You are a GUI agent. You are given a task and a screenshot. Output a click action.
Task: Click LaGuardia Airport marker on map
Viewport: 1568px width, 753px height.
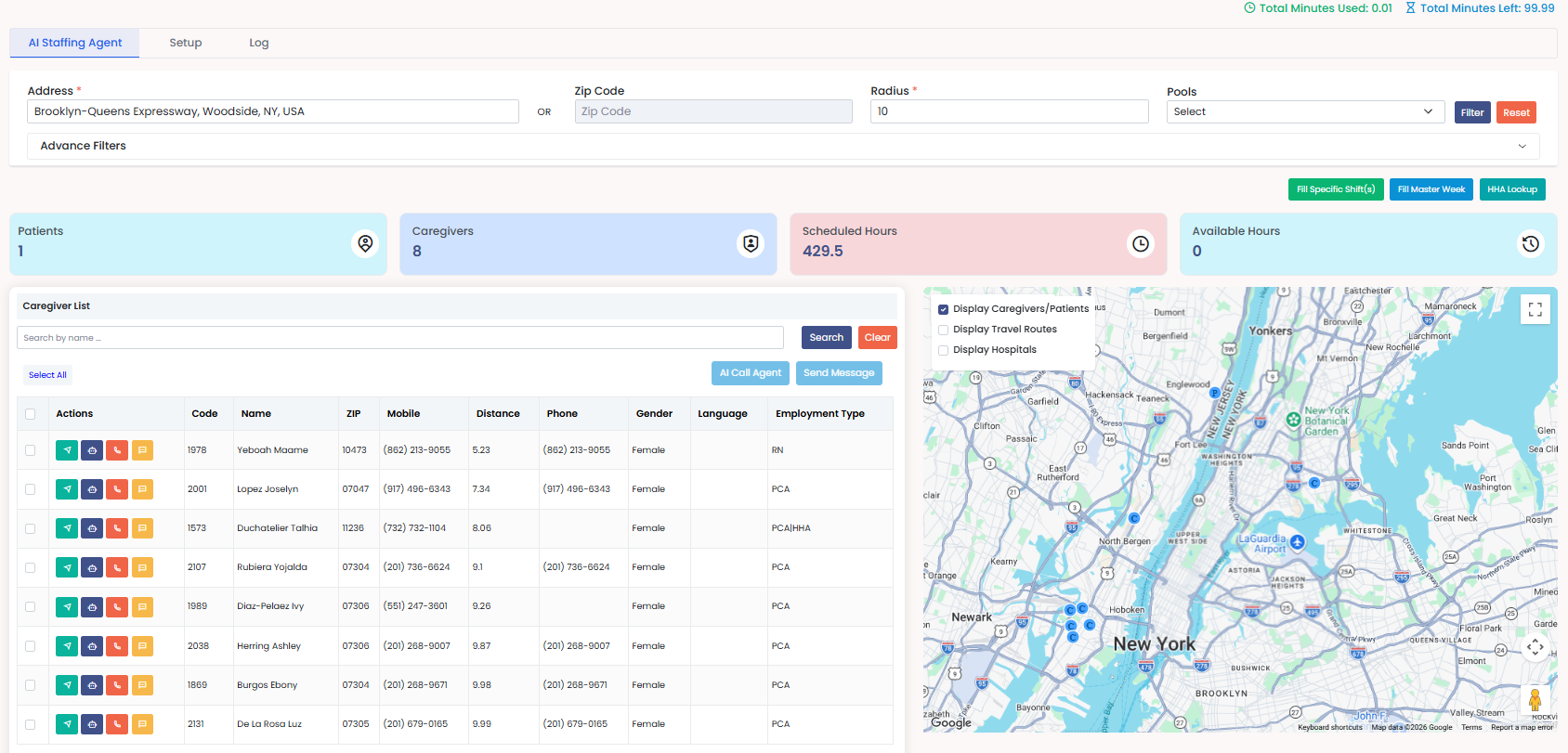(x=1298, y=541)
